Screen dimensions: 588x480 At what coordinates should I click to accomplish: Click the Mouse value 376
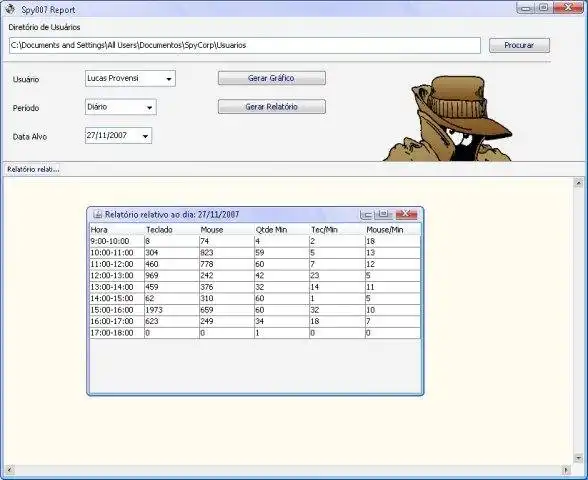click(227, 287)
